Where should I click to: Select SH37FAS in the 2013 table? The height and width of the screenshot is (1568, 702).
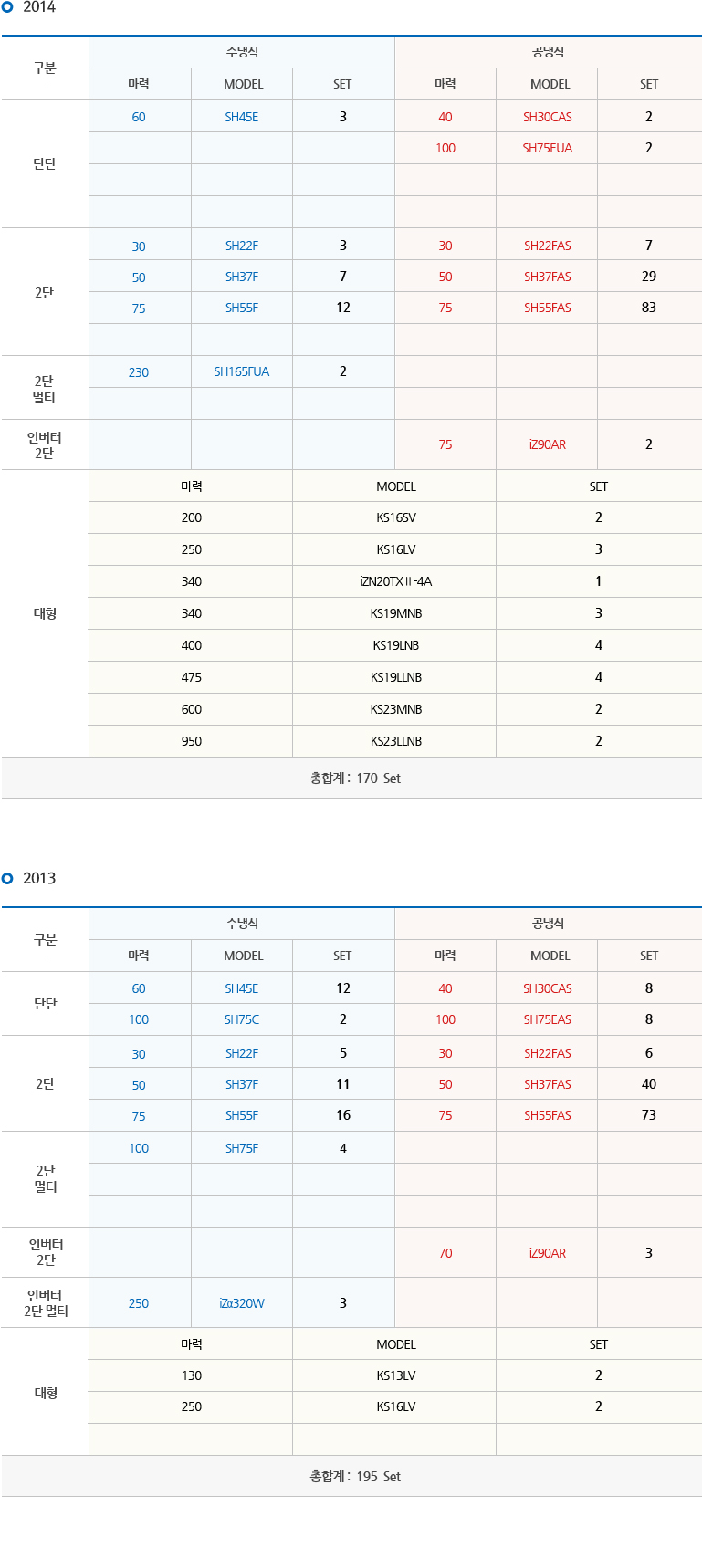pos(548,1084)
